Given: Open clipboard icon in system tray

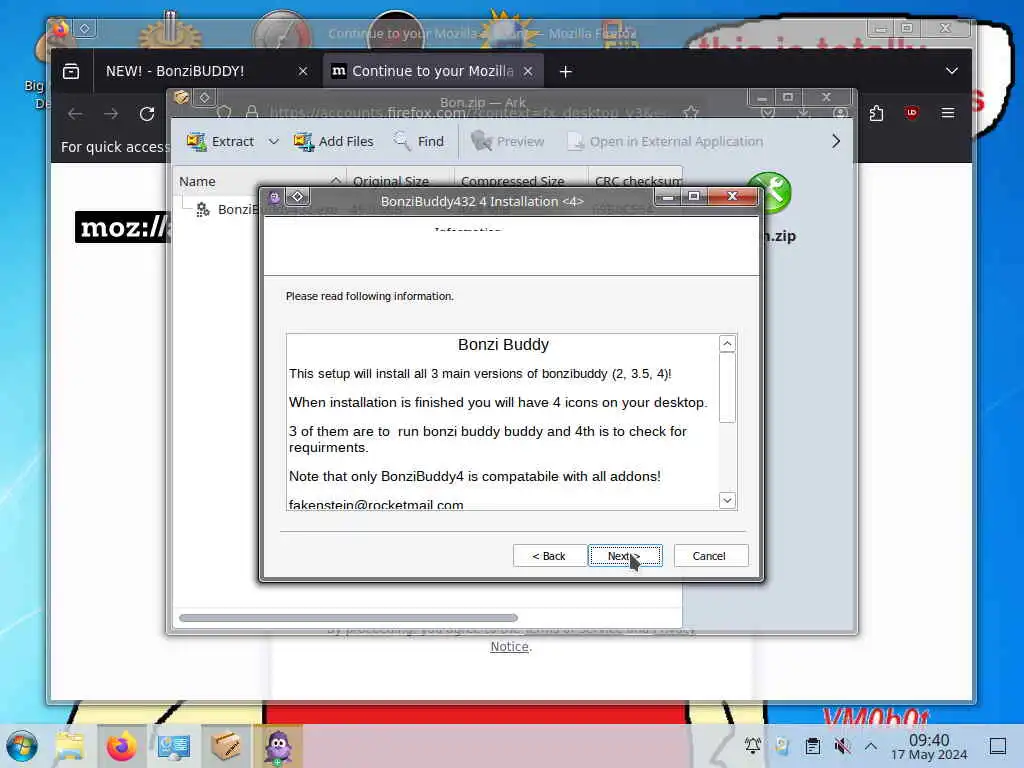Looking at the screenshot, I should (x=812, y=745).
